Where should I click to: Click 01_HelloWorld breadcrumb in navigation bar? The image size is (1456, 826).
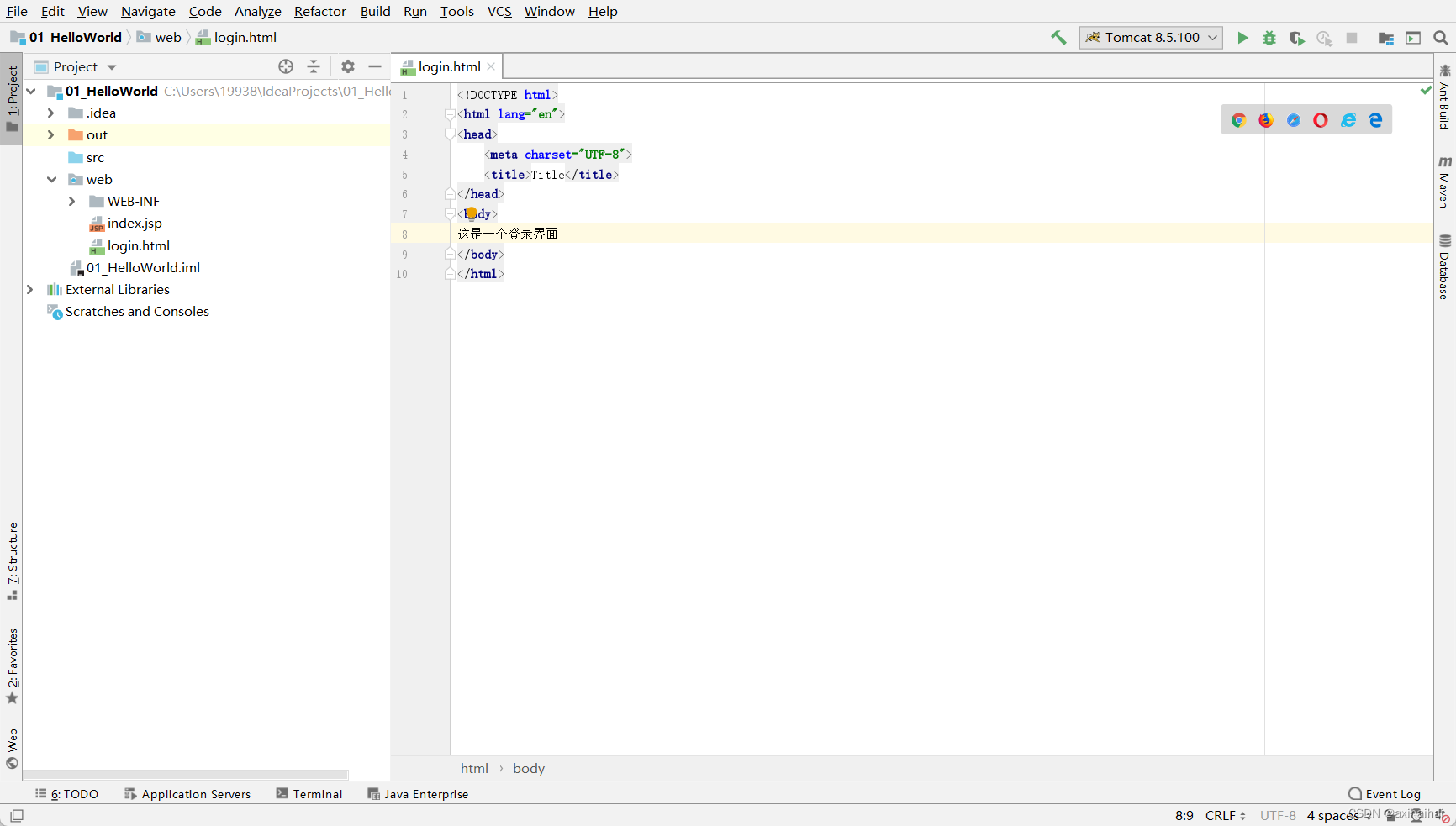point(66,37)
